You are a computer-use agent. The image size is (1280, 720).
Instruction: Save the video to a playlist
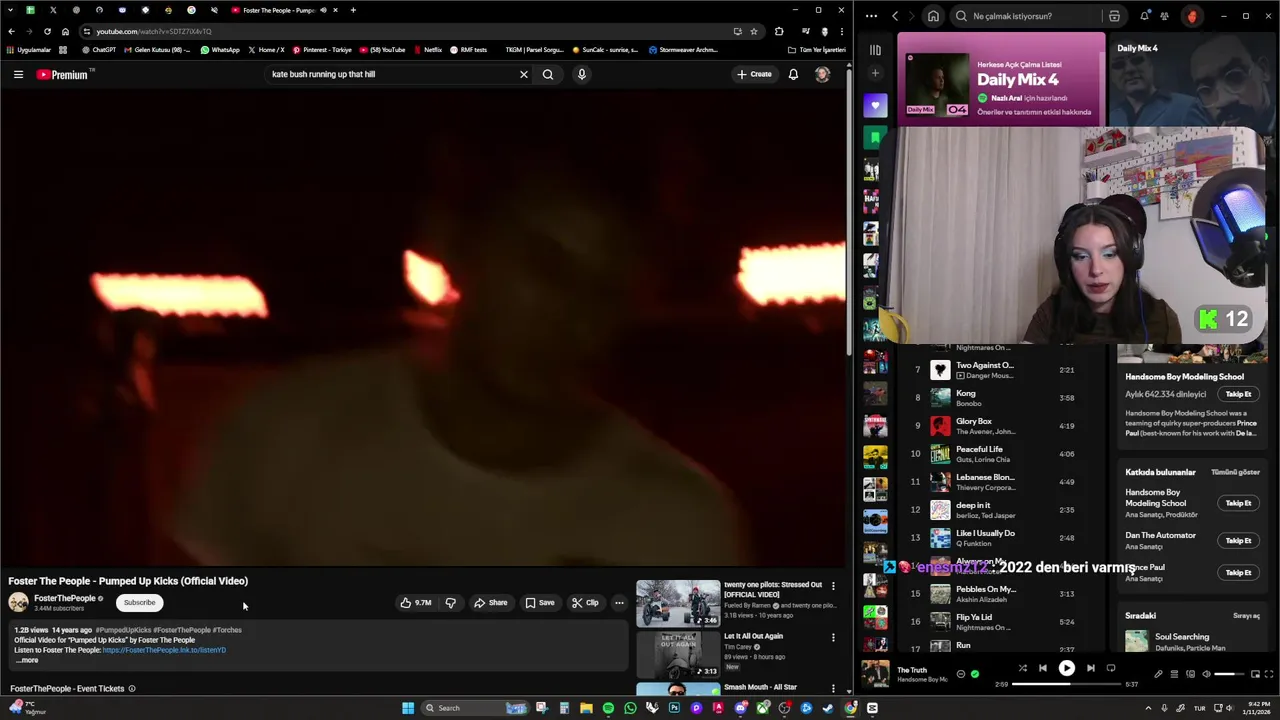coord(540,602)
